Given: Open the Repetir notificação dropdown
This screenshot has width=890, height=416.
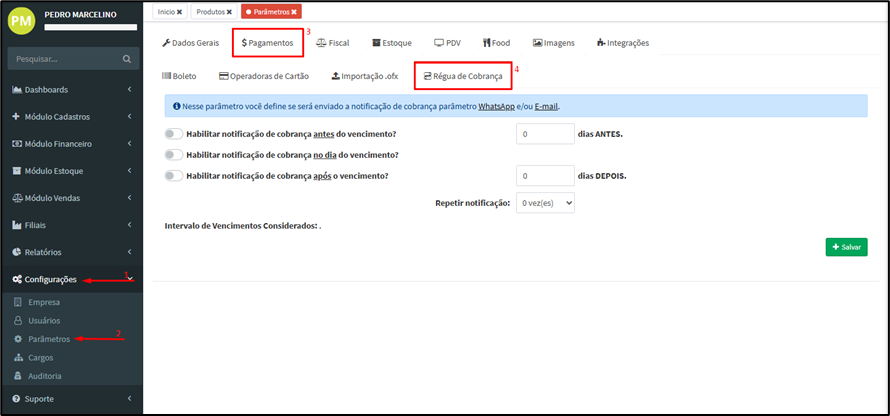Looking at the screenshot, I should [545, 203].
